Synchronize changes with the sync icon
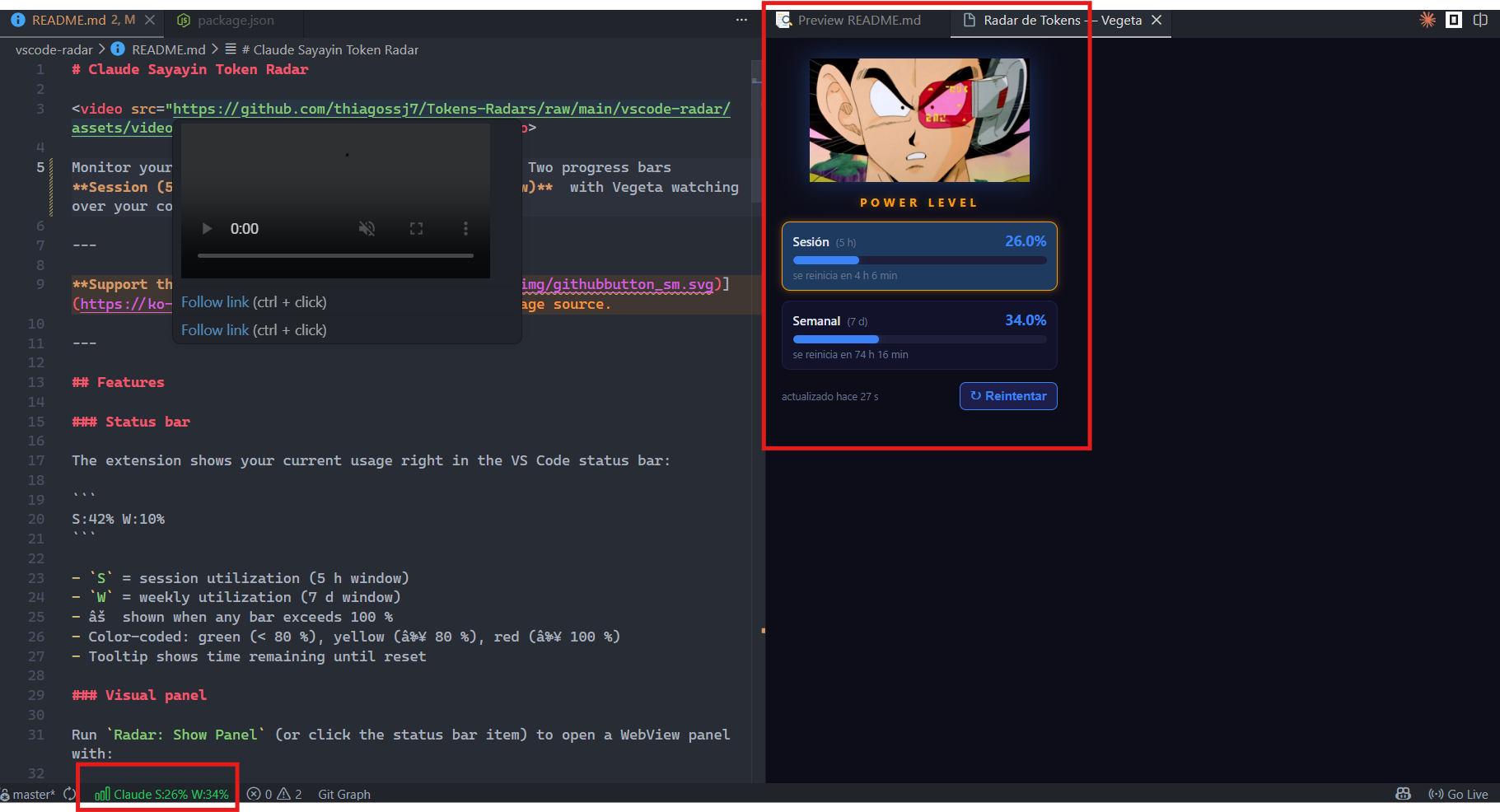 69,794
